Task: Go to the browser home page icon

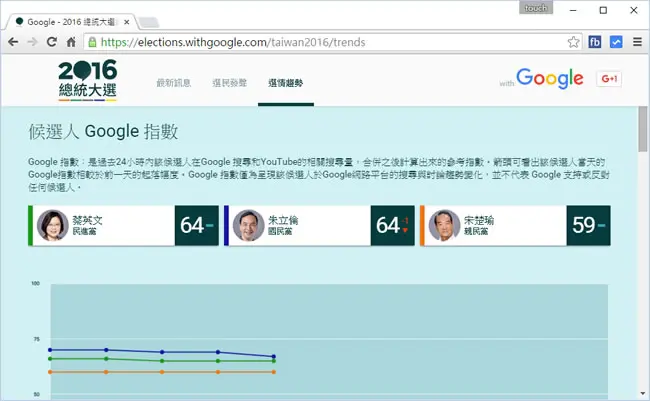Action: click(x=71, y=42)
